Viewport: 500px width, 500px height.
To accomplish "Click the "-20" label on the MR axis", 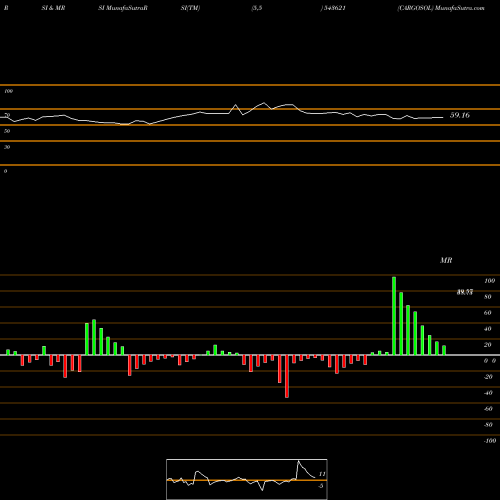I will point(488,377).
